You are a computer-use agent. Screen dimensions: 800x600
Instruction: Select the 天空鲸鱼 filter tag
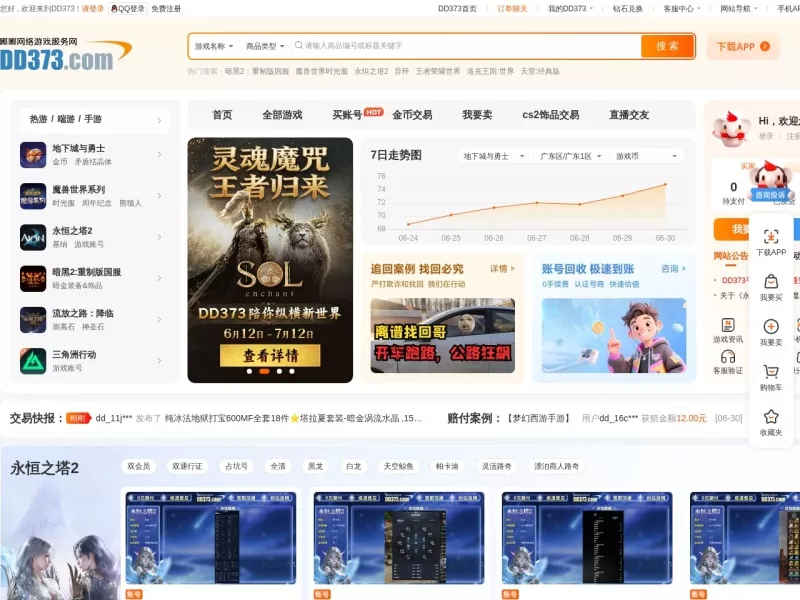(398, 466)
